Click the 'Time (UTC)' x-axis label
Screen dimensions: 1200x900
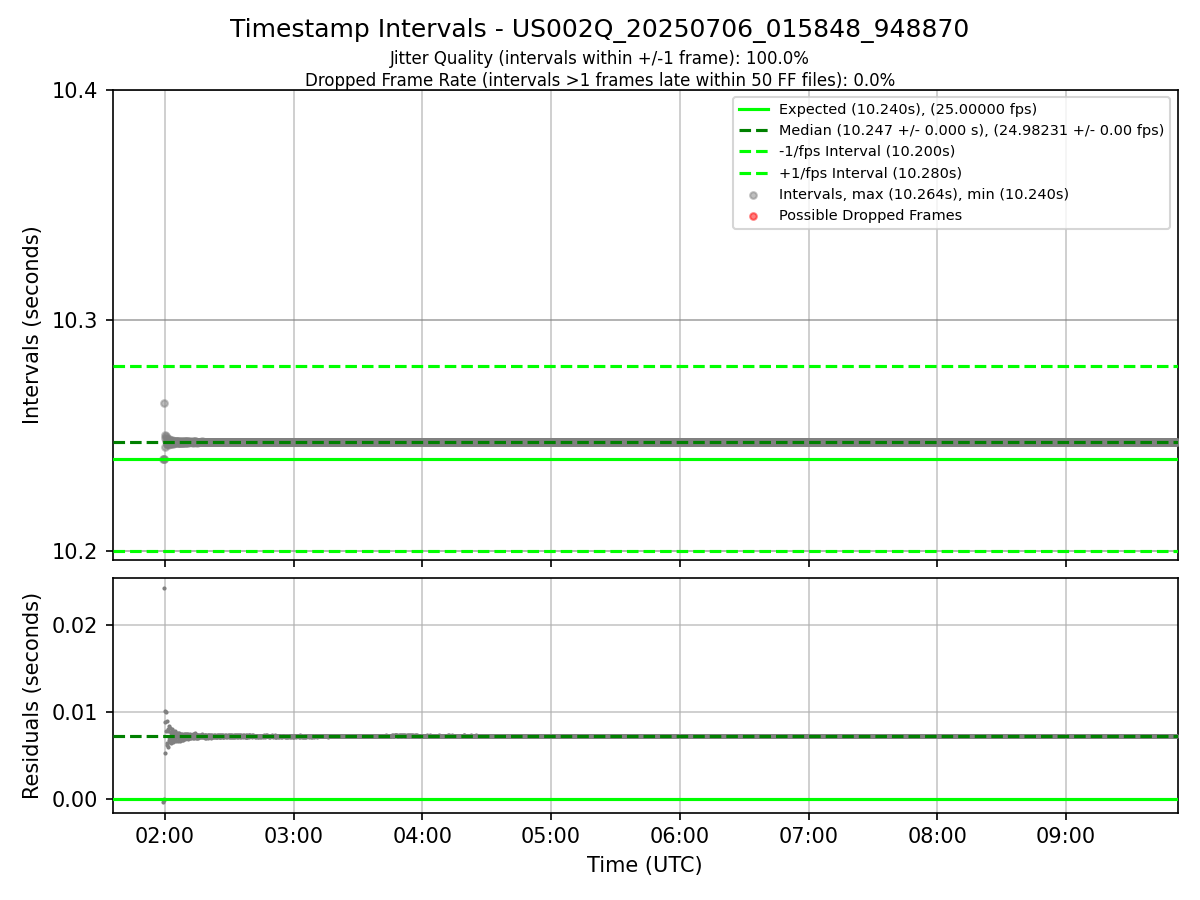coord(644,865)
